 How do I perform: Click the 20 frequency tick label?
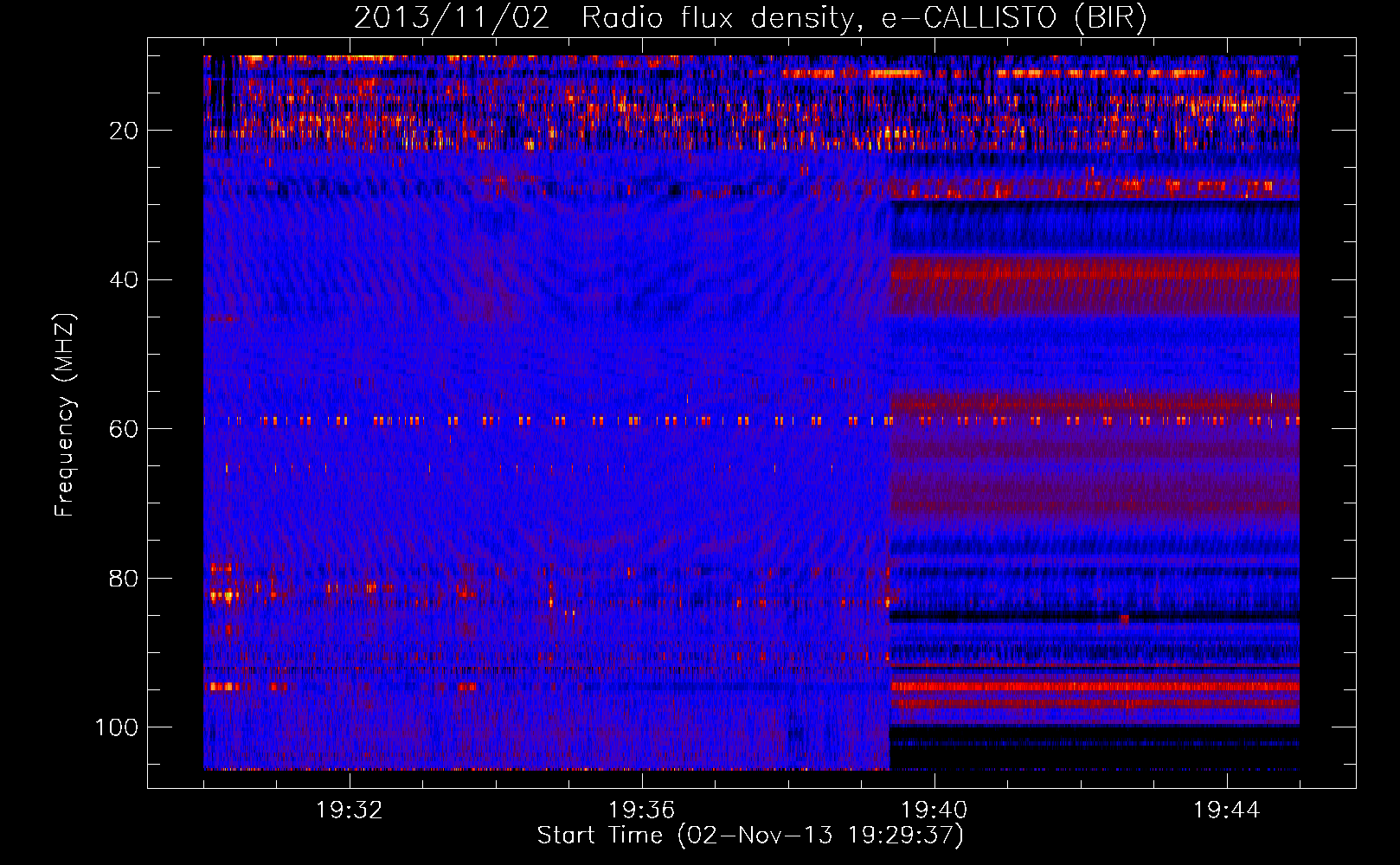pyautogui.click(x=124, y=131)
